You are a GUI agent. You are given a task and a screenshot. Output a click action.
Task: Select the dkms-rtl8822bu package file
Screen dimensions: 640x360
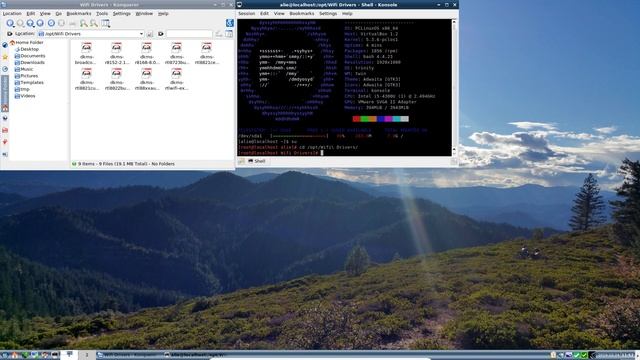117,80
